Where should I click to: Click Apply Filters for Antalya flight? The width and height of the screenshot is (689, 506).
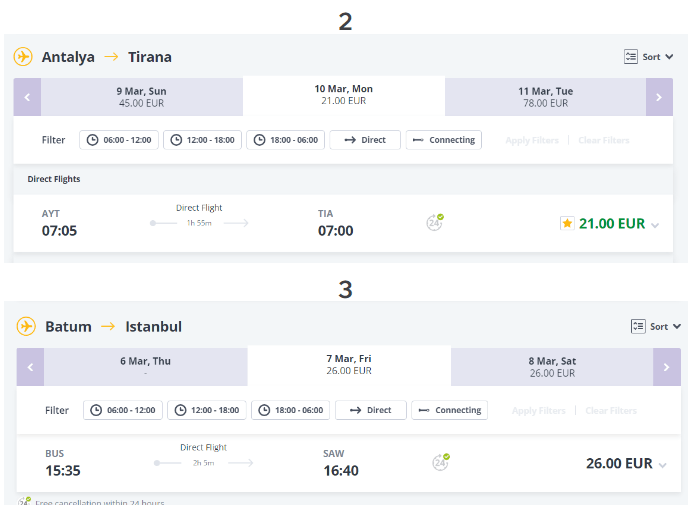click(532, 140)
